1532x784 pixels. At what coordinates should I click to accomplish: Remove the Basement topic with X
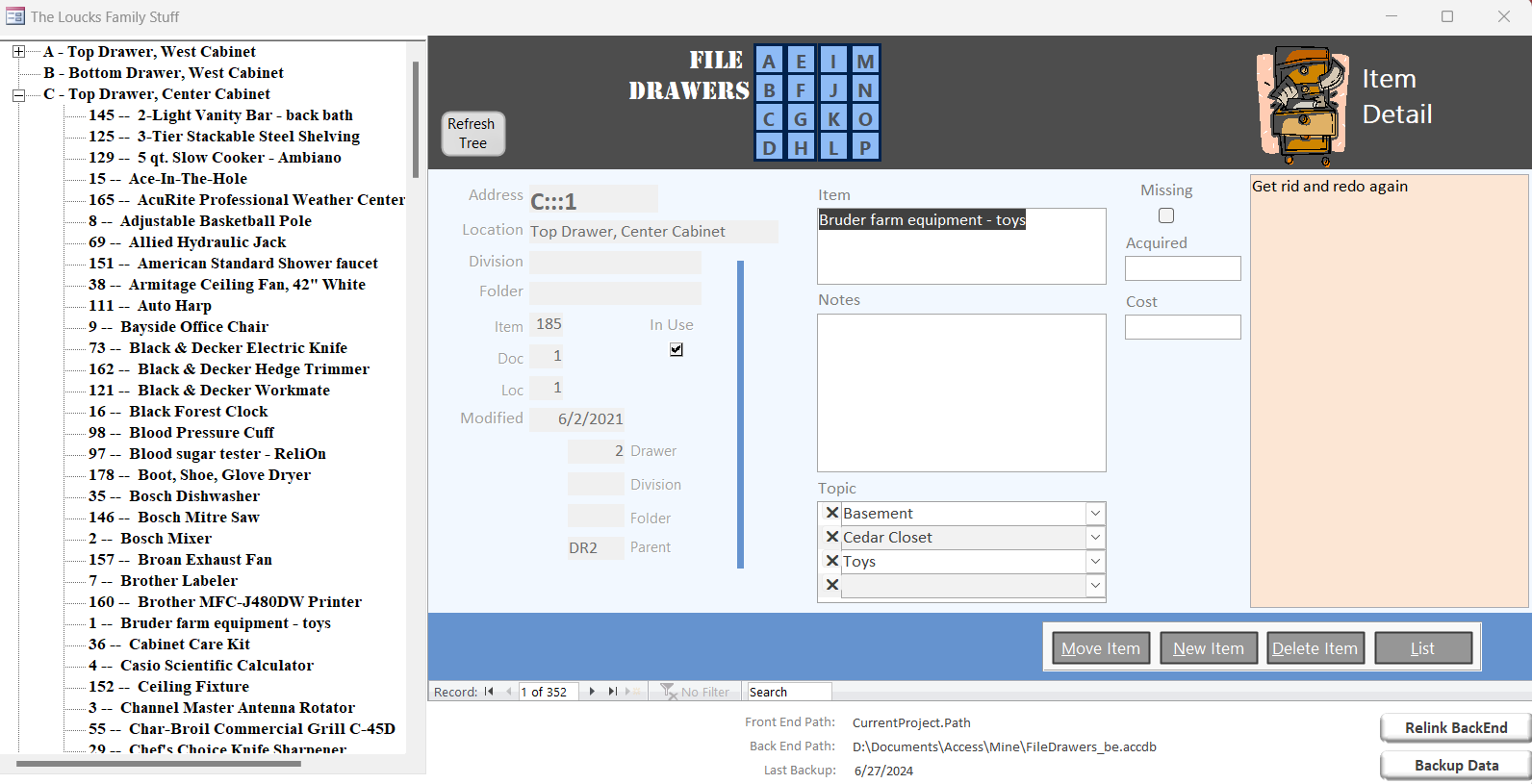[x=832, y=513]
